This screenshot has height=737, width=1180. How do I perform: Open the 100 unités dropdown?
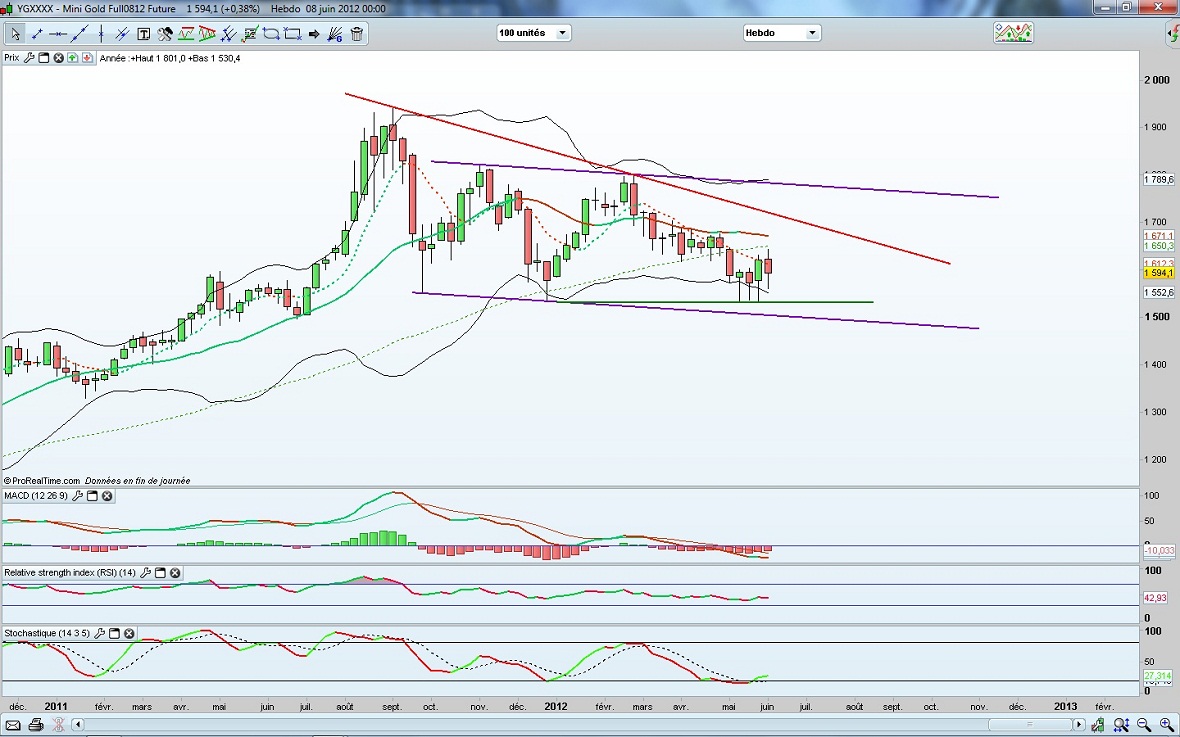point(533,33)
